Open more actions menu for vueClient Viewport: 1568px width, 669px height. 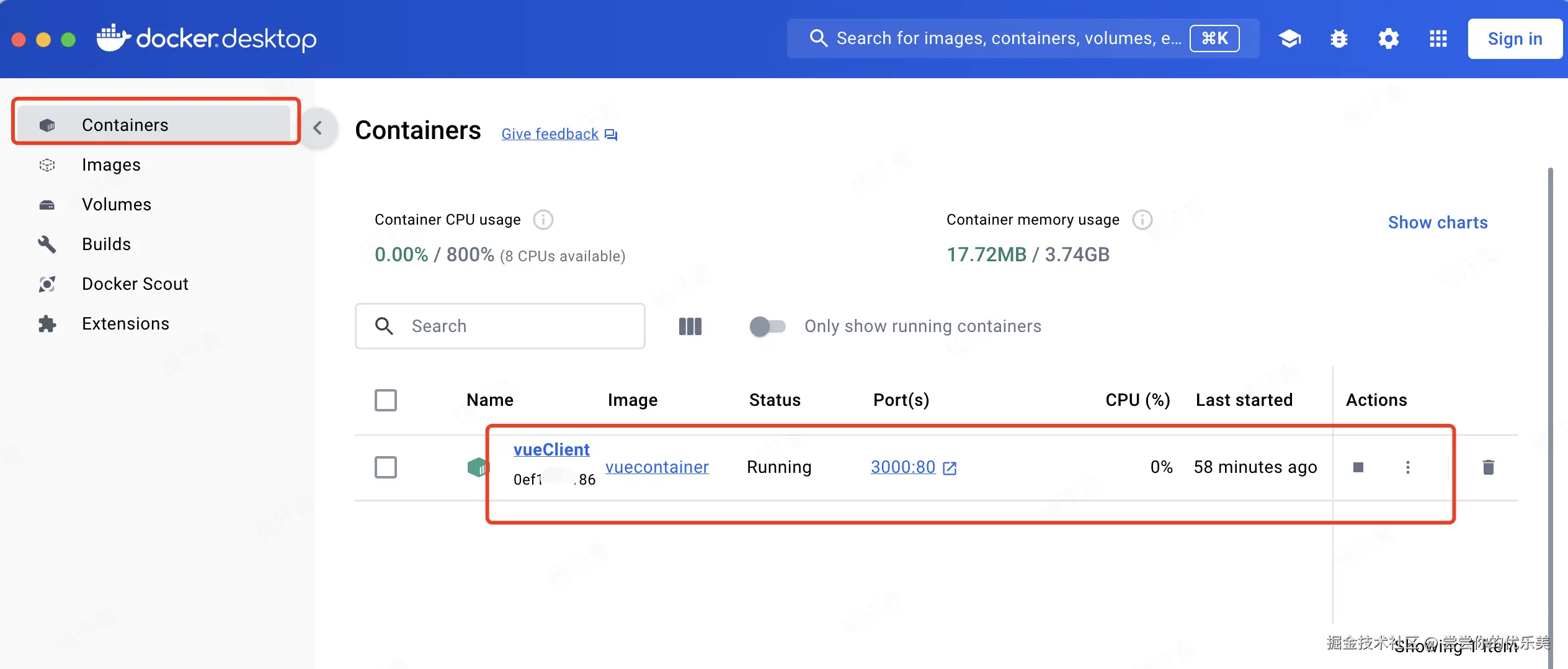coord(1408,467)
